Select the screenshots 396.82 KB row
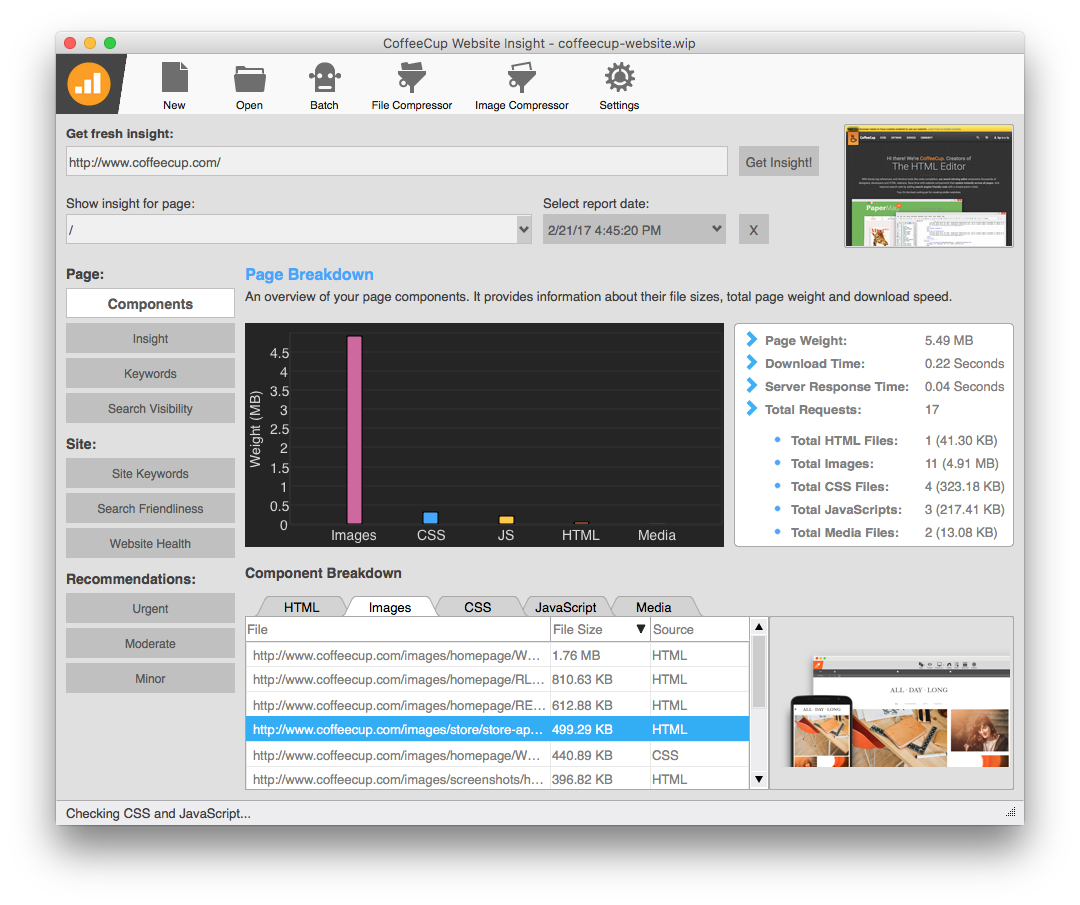 pos(497,779)
